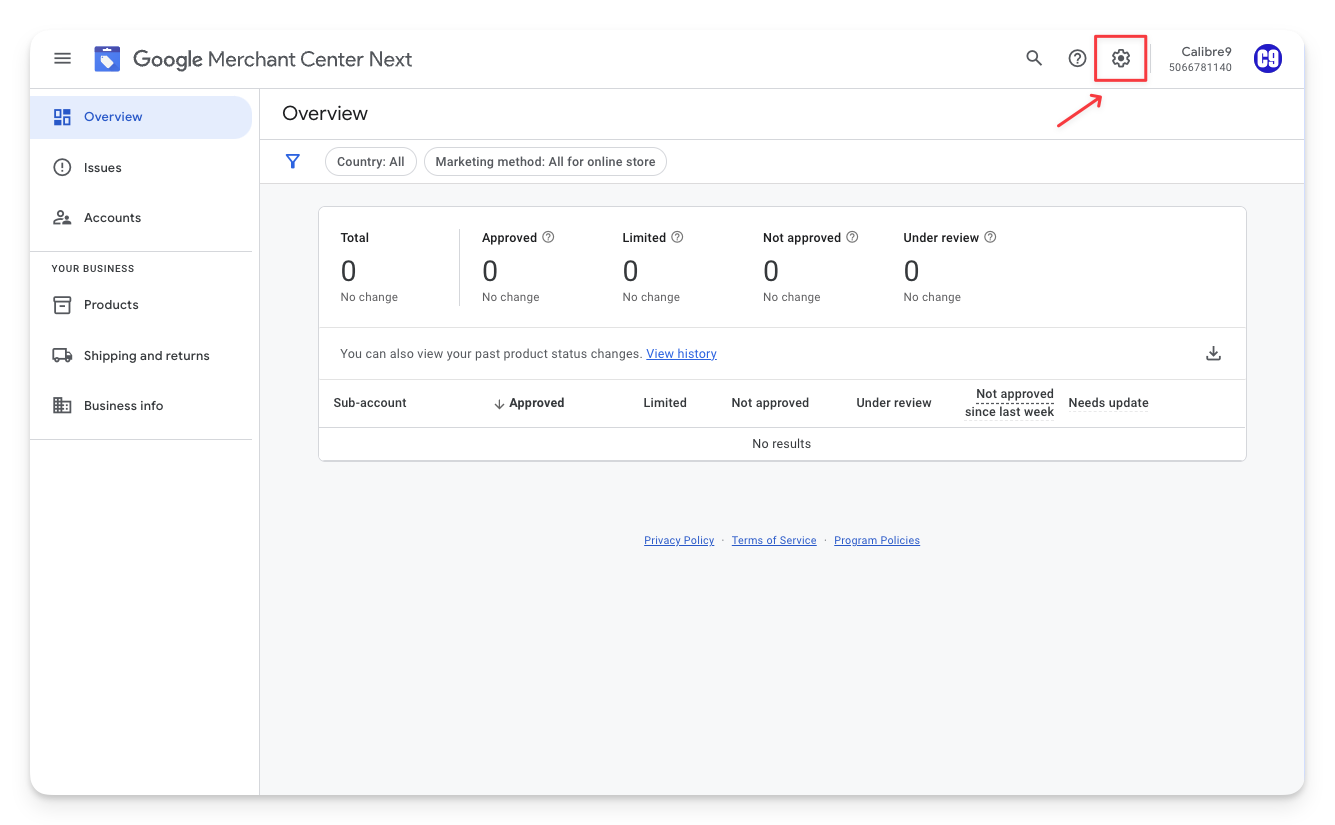Click the C9 account avatar
The image size is (1335, 825).
[x=1267, y=59]
